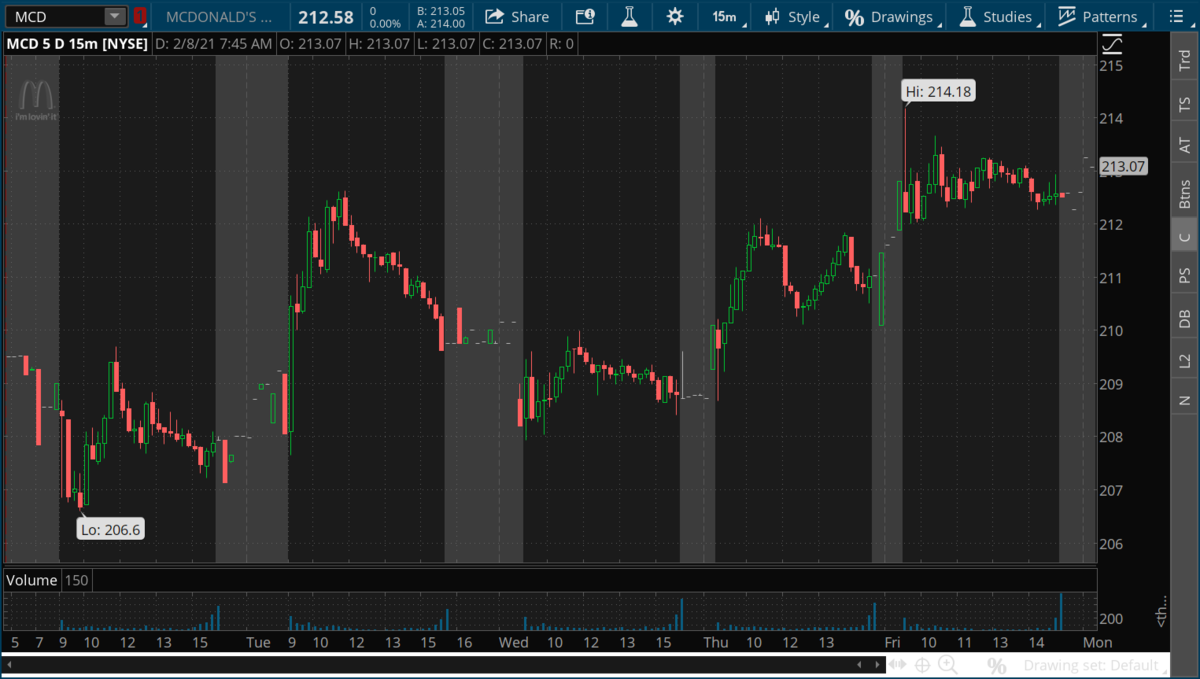Click the 213.07 current price label on axis

(1123, 167)
